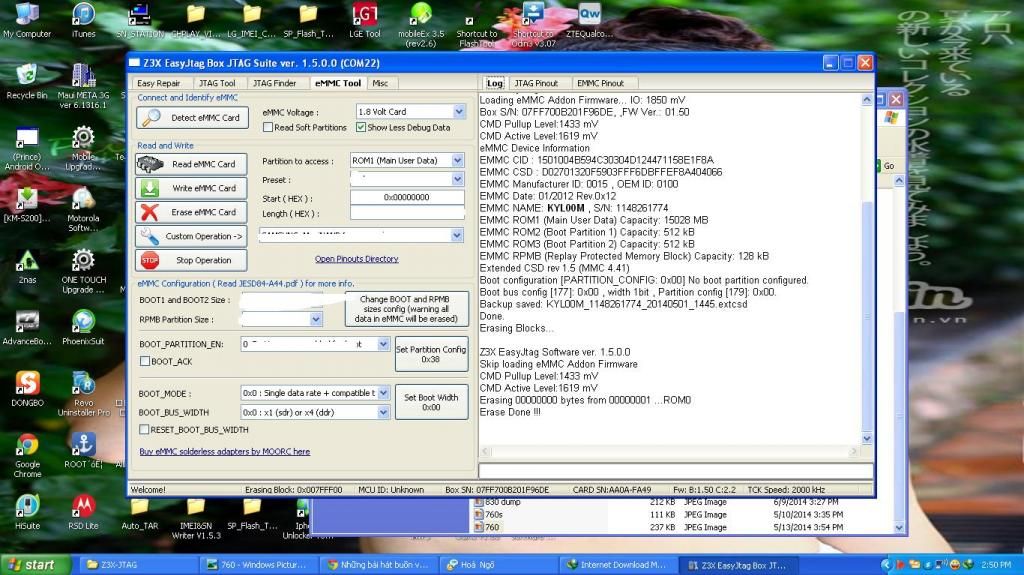Click log vertical scrollbar down arrow
Screen dimensions: 1024x575
[x=867, y=438]
